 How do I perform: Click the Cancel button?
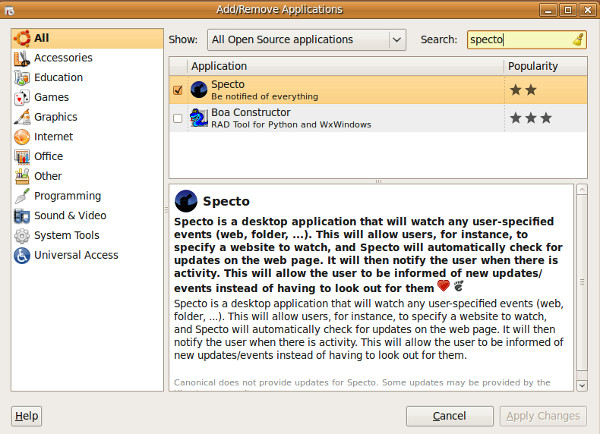pyautogui.click(x=450, y=416)
